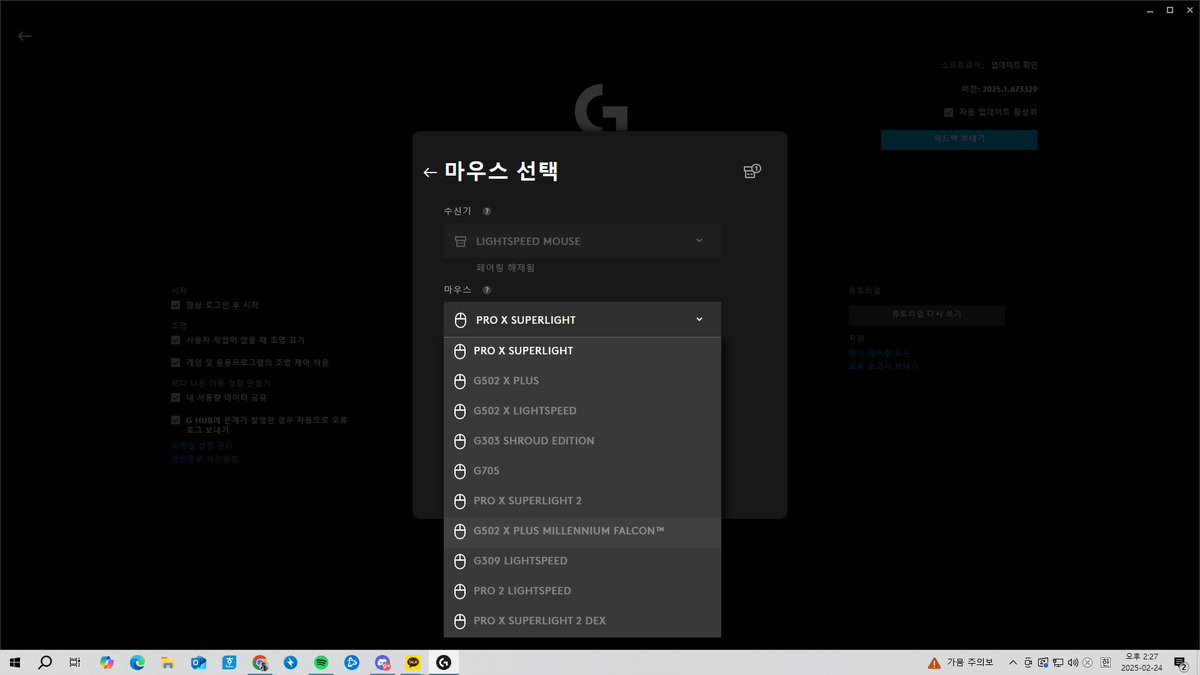Switch the 한 IME input indicator
The image size is (1200, 675).
tap(1104, 662)
